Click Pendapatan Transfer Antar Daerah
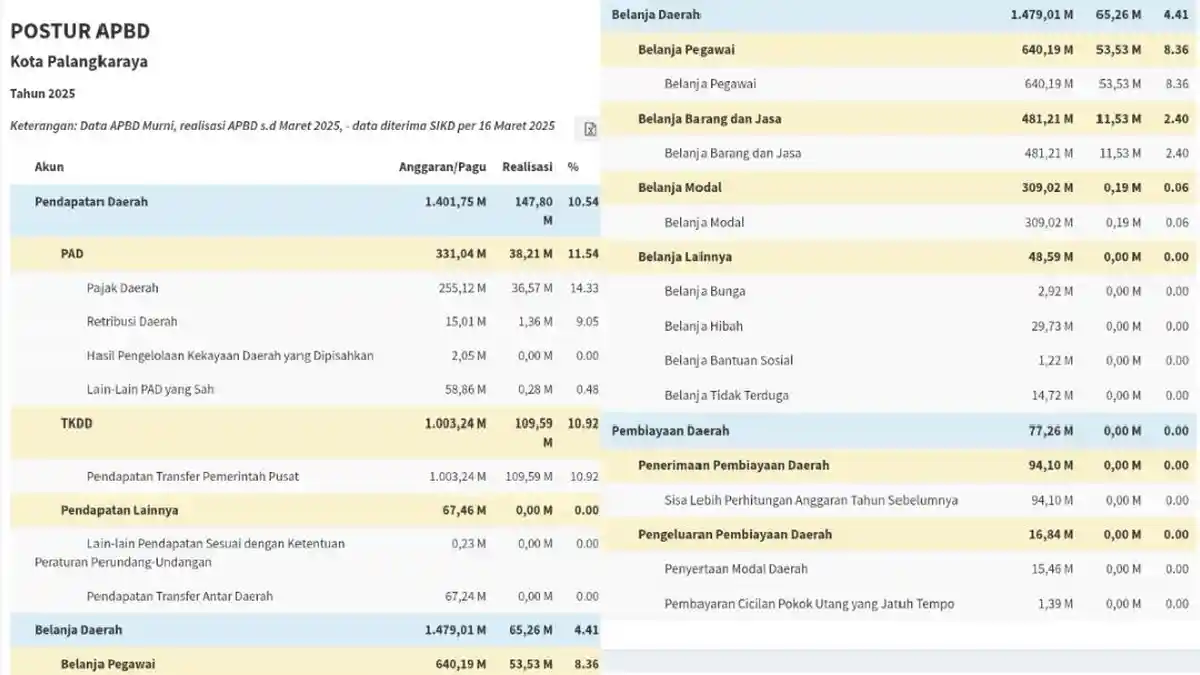 [x=180, y=596]
